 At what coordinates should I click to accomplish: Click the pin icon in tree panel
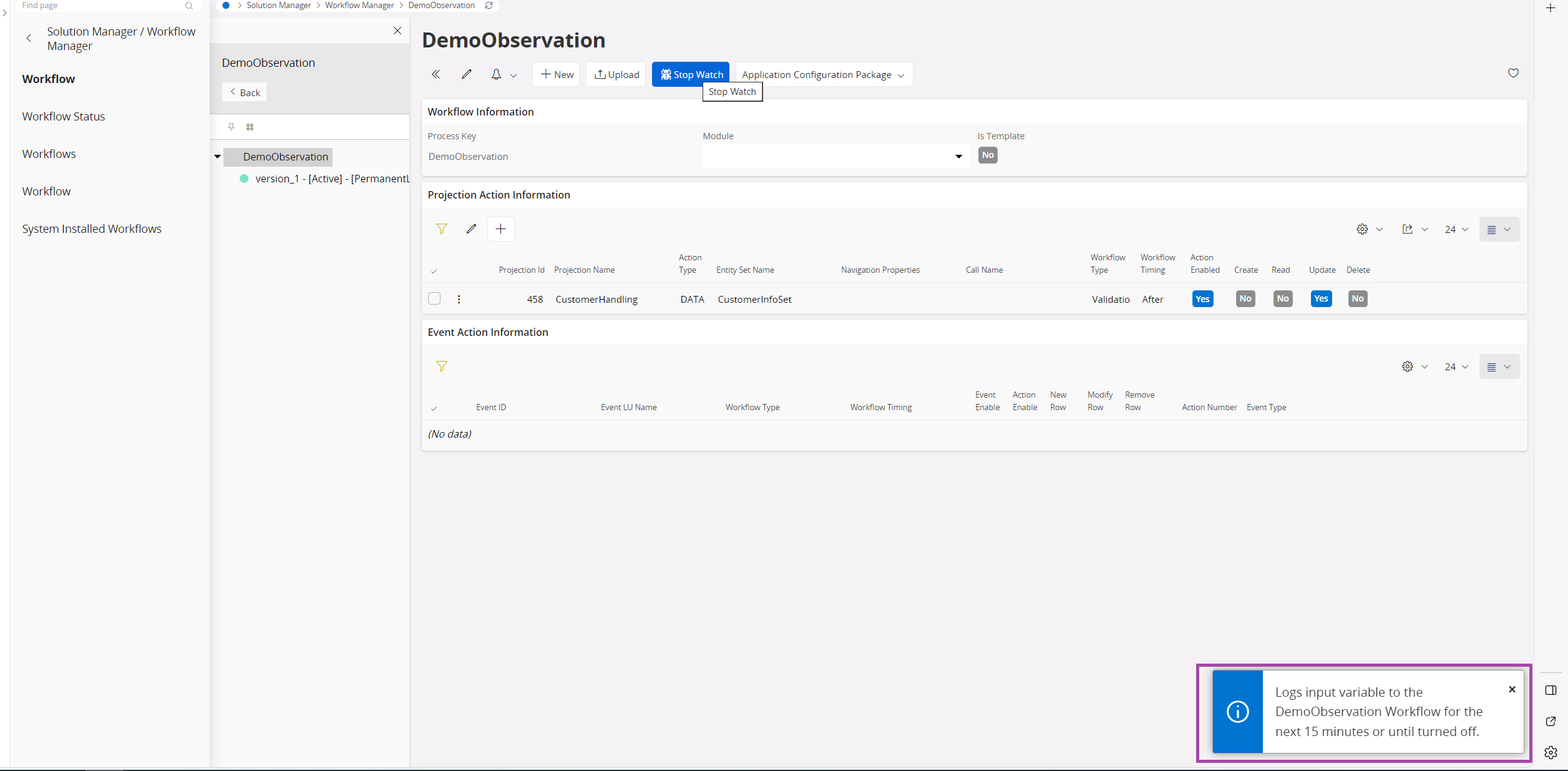pyautogui.click(x=231, y=127)
